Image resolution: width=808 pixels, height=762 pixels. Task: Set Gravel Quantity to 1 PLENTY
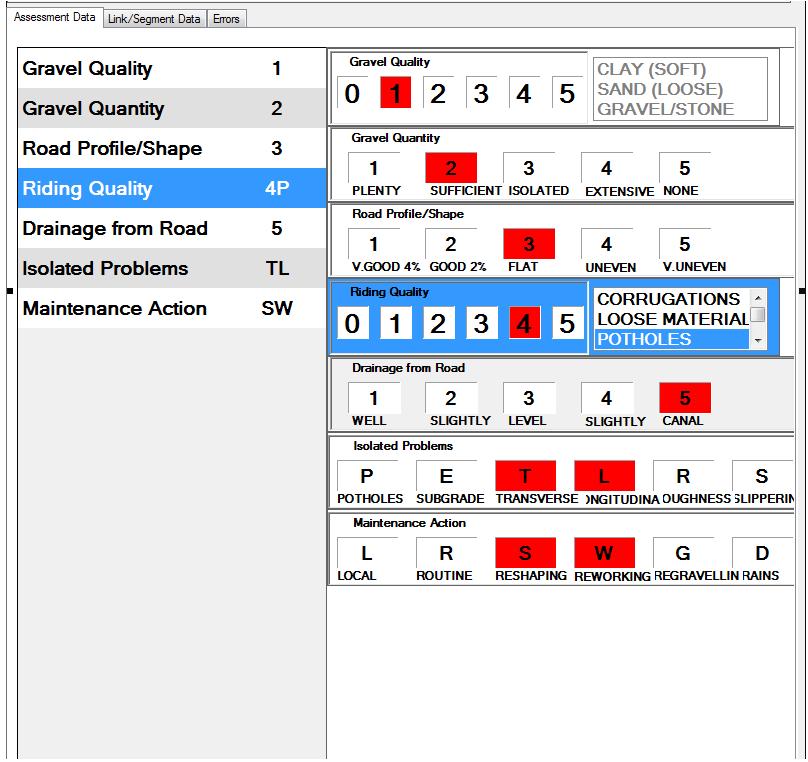[374, 169]
